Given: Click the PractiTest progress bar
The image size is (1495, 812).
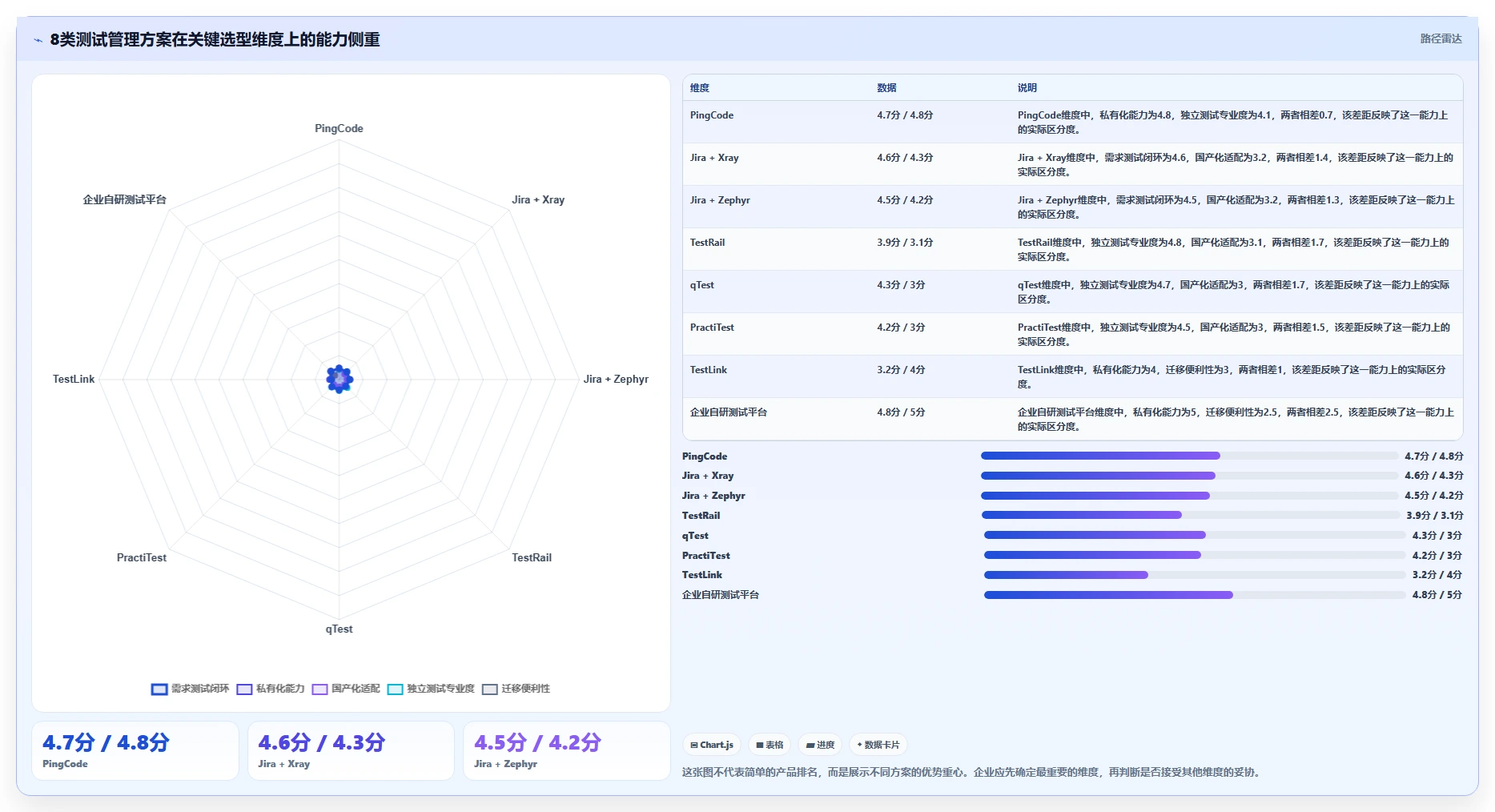Looking at the screenshot, I should 1194,555.
